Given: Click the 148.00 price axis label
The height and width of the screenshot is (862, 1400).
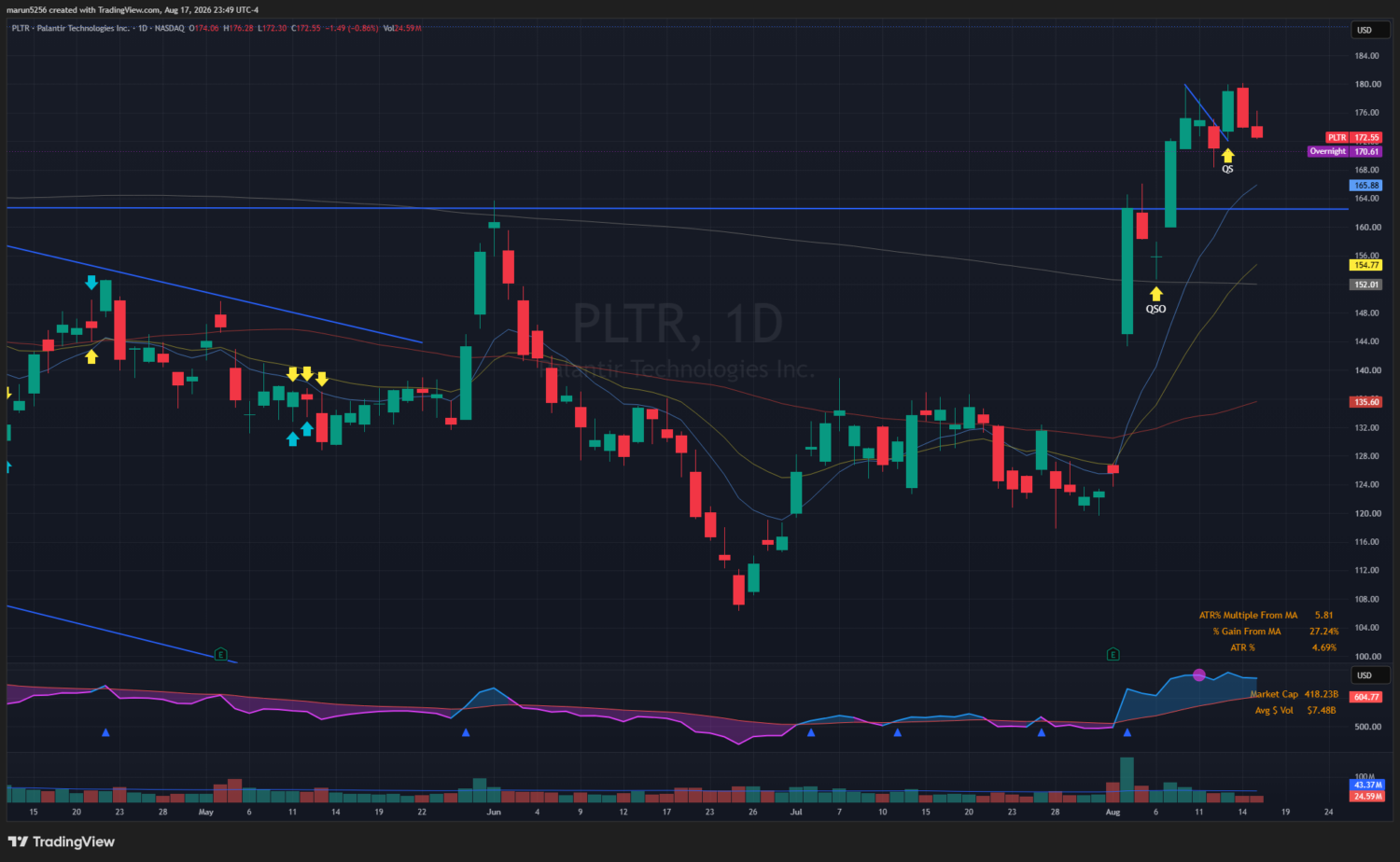Looking at the screenshot, I should (1366, 313).
